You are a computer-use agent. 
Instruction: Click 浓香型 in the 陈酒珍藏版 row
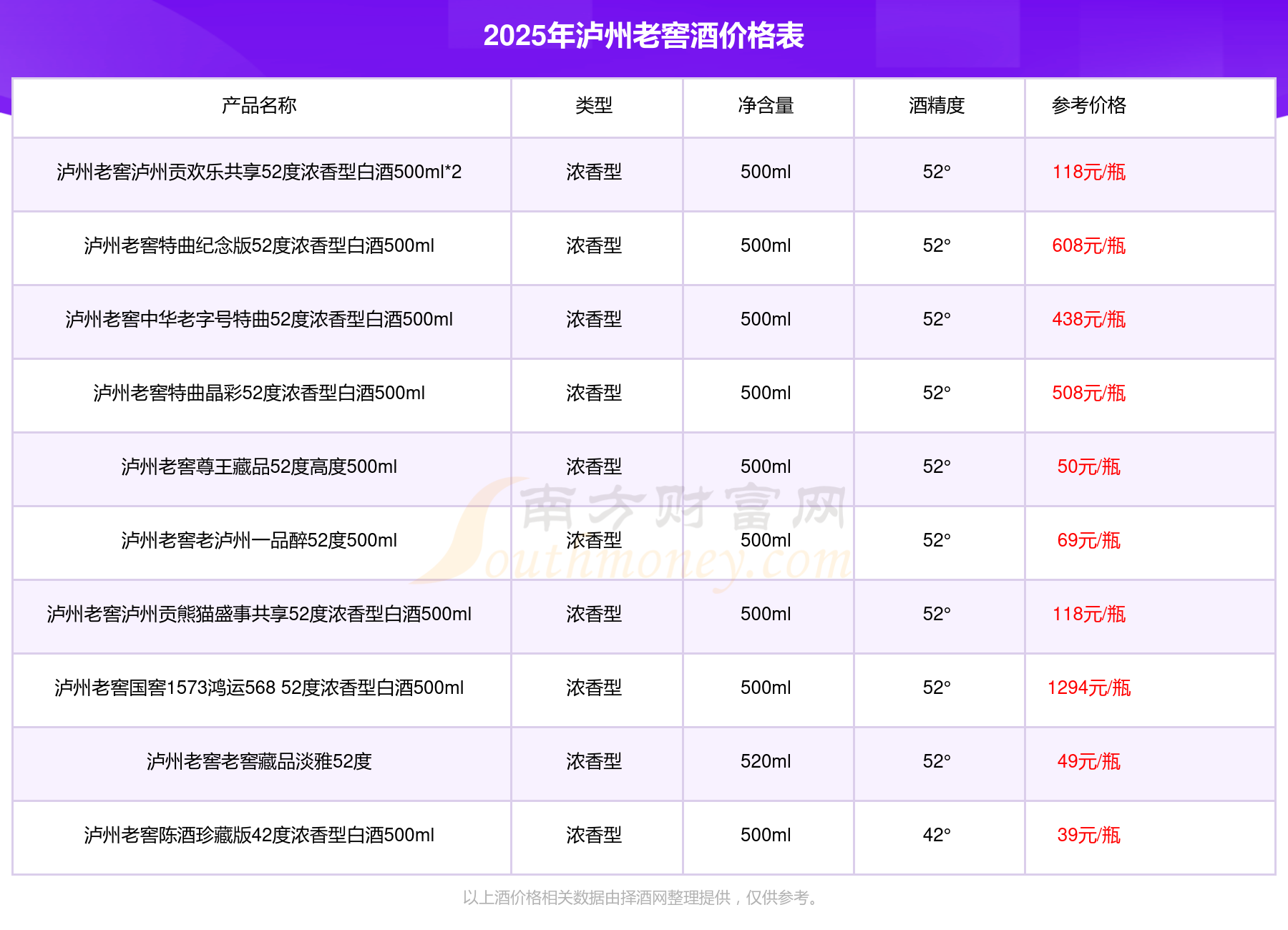point(594,835)
